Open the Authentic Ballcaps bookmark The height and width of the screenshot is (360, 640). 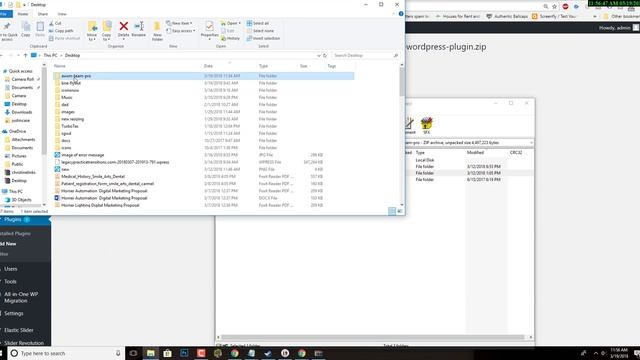[x=507, y=16]
